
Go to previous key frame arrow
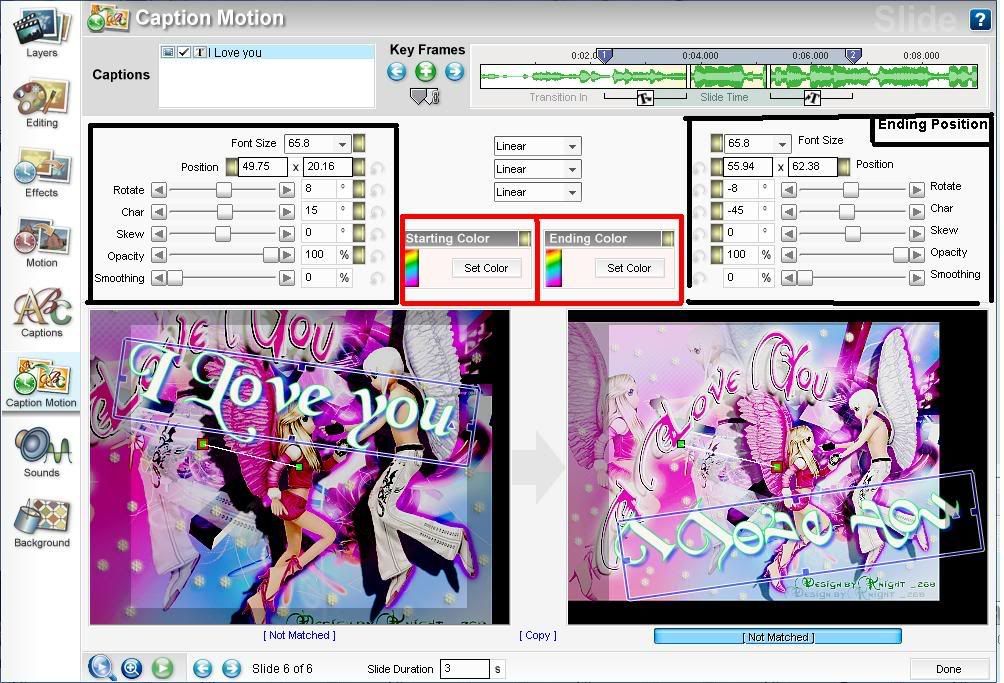click(x=396, y=72)
